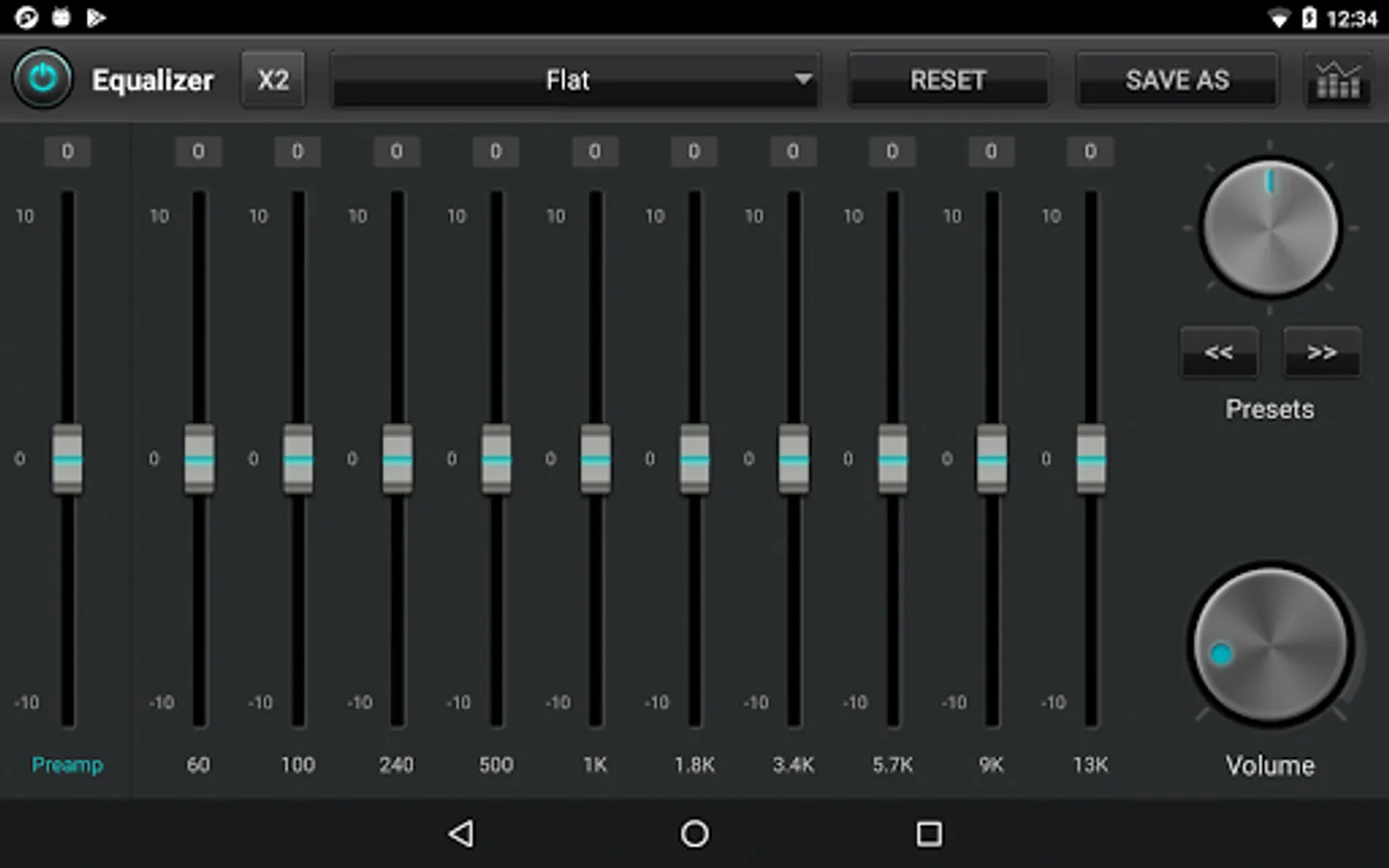
Task: Tap the Android home navigation button
Action: coord(694,833)
